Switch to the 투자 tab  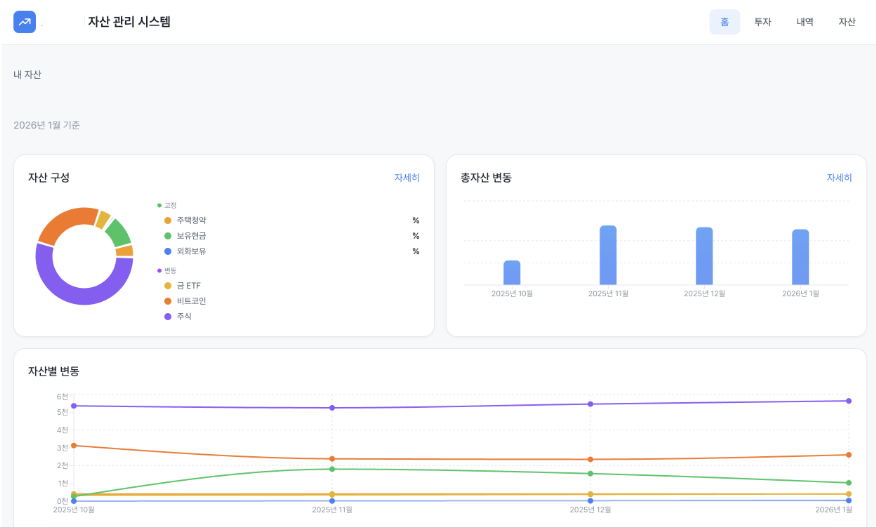(x=763, y=22)
